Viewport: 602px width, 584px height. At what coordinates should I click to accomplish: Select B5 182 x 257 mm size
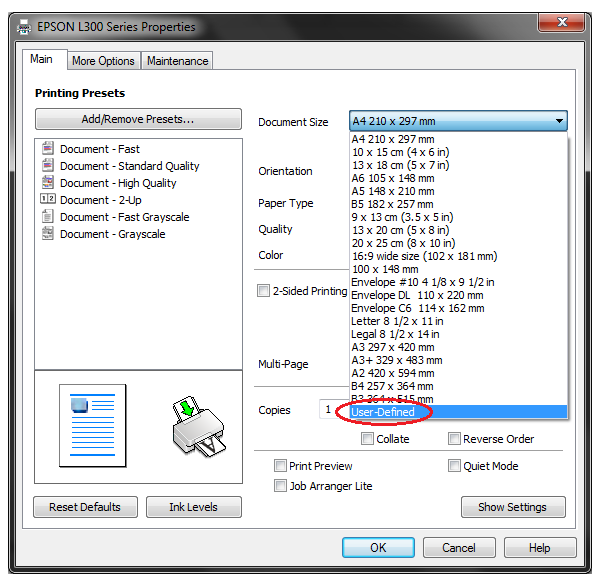pos(458,204)
